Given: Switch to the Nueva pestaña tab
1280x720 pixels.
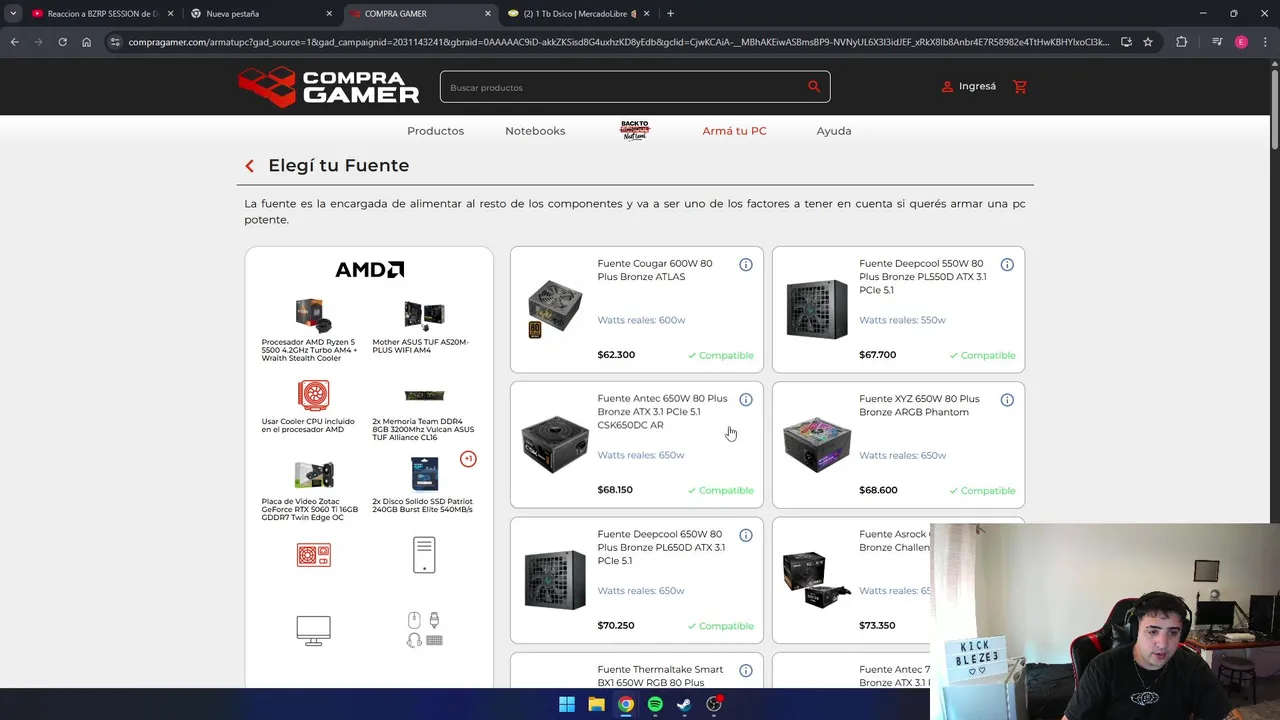Looking at the screenshot, I should [x=260, y=14].
